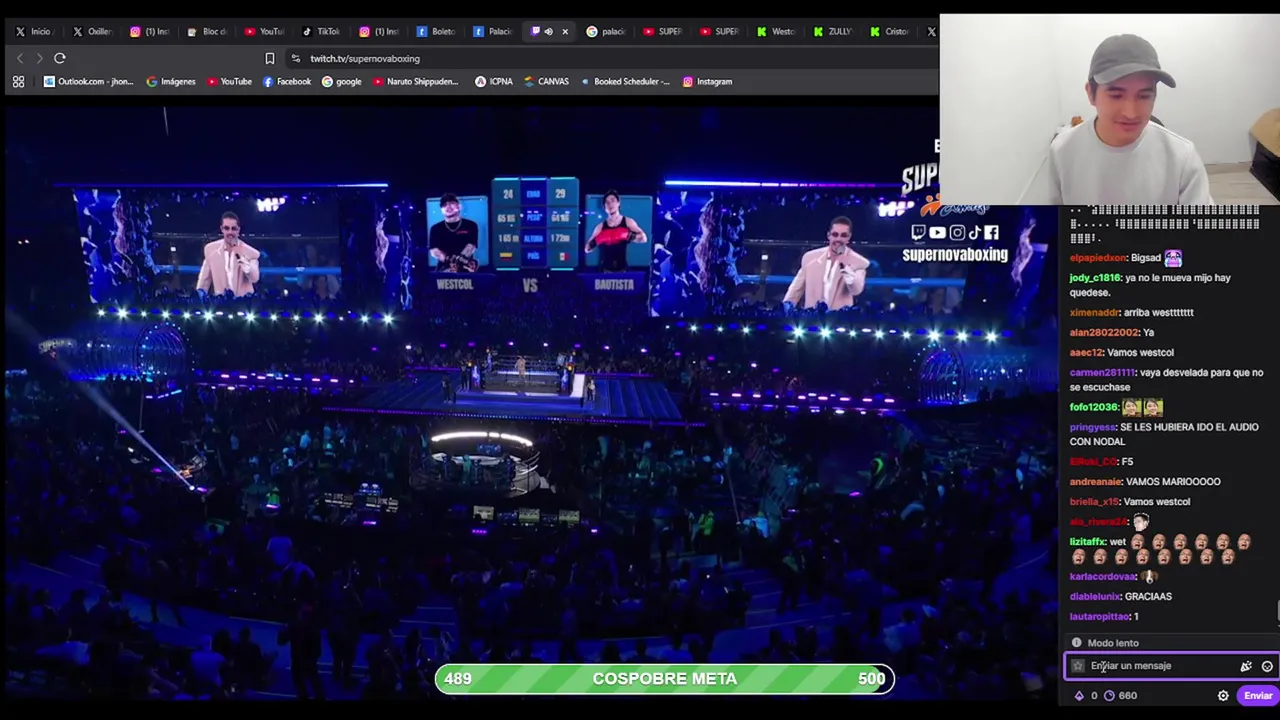Switch to the TikTok tab
This screenshot has width=1280, height=720.
click(x=321, y=31)
